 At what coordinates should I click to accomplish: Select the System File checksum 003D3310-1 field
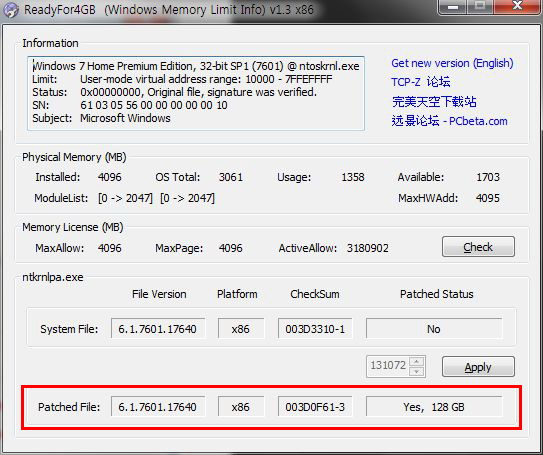[315, 328]
